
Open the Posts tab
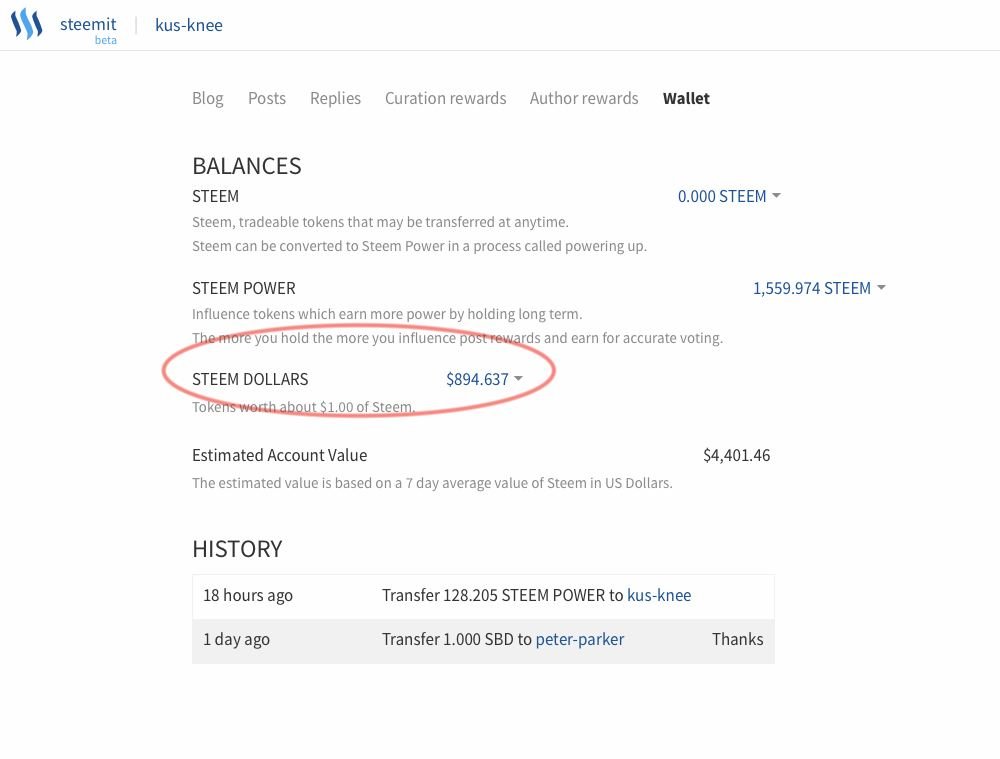(x=267, y=98)
